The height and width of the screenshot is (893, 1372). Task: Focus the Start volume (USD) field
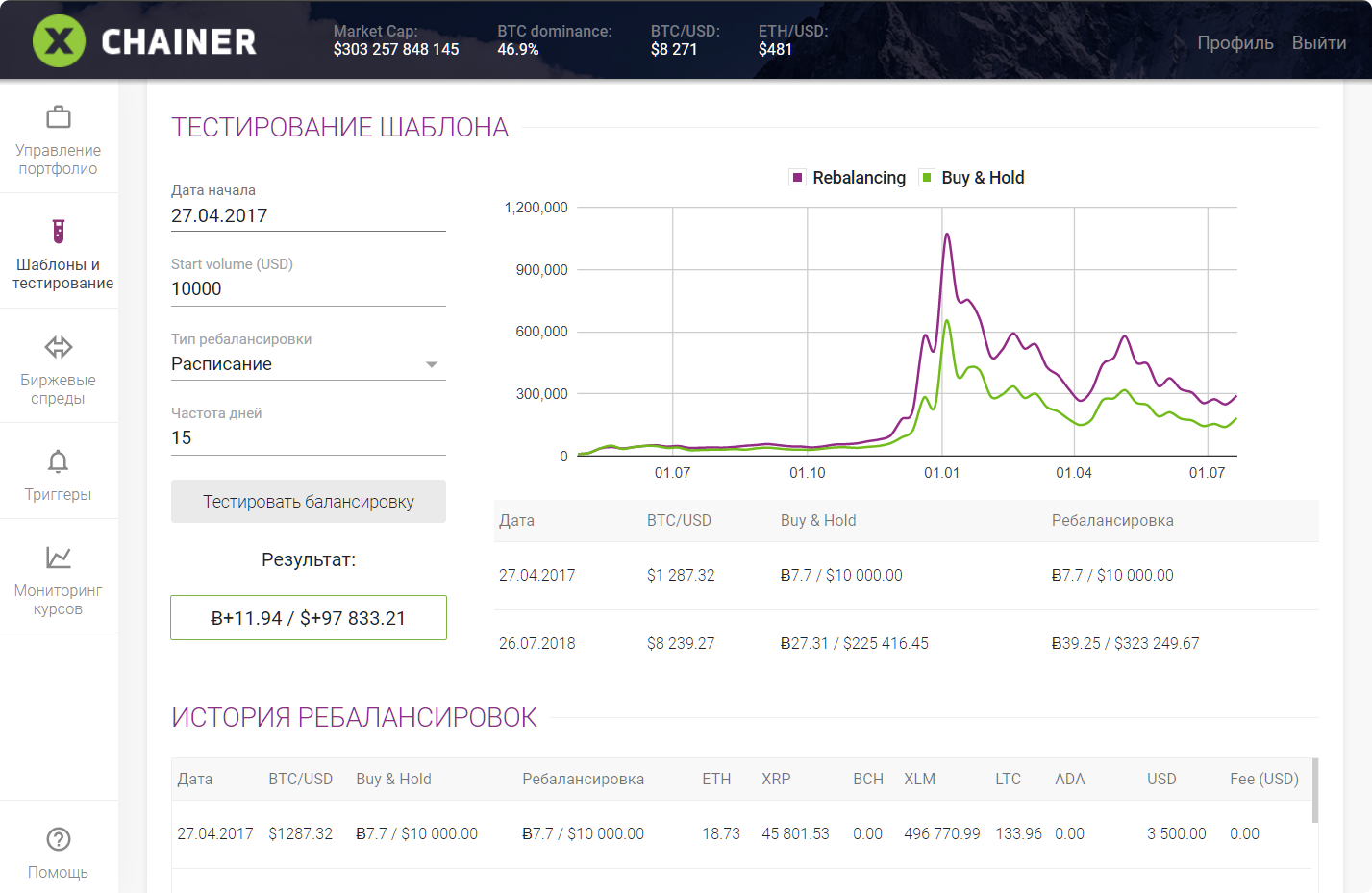pyautogui.click(x=308, y=288)
